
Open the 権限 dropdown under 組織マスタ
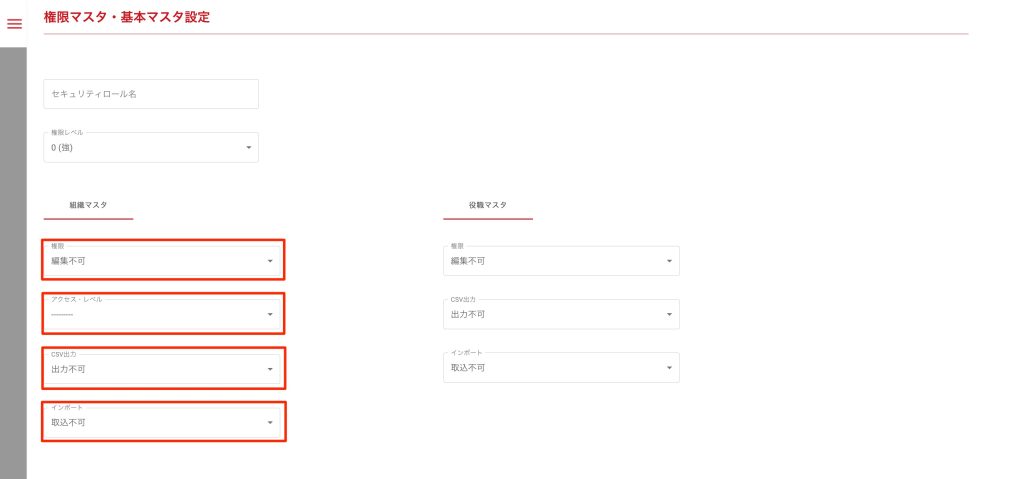(x=155, y=261)
